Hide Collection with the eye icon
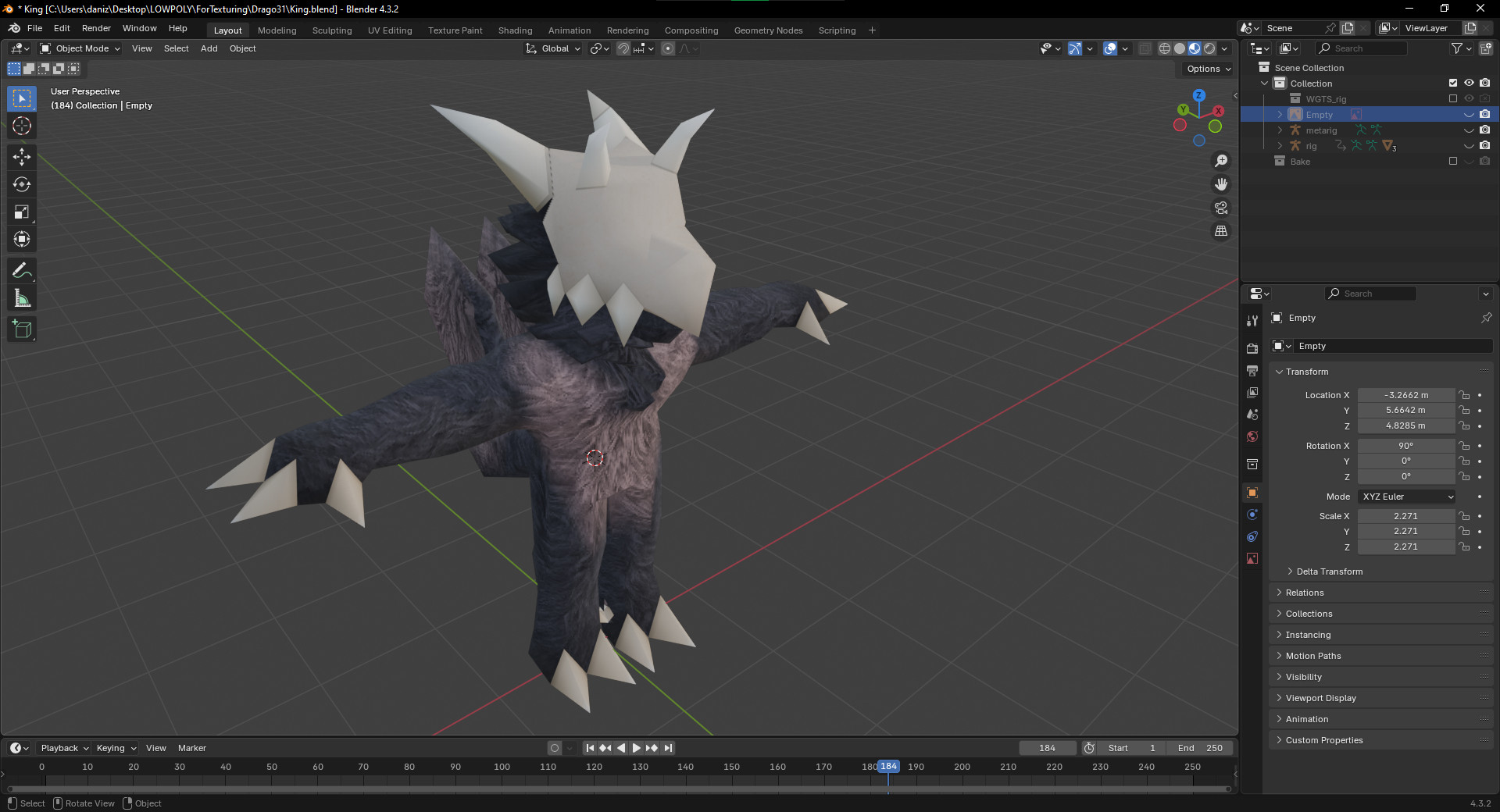This screenshot has width=1500, height=812. [x=1469, y=83]
